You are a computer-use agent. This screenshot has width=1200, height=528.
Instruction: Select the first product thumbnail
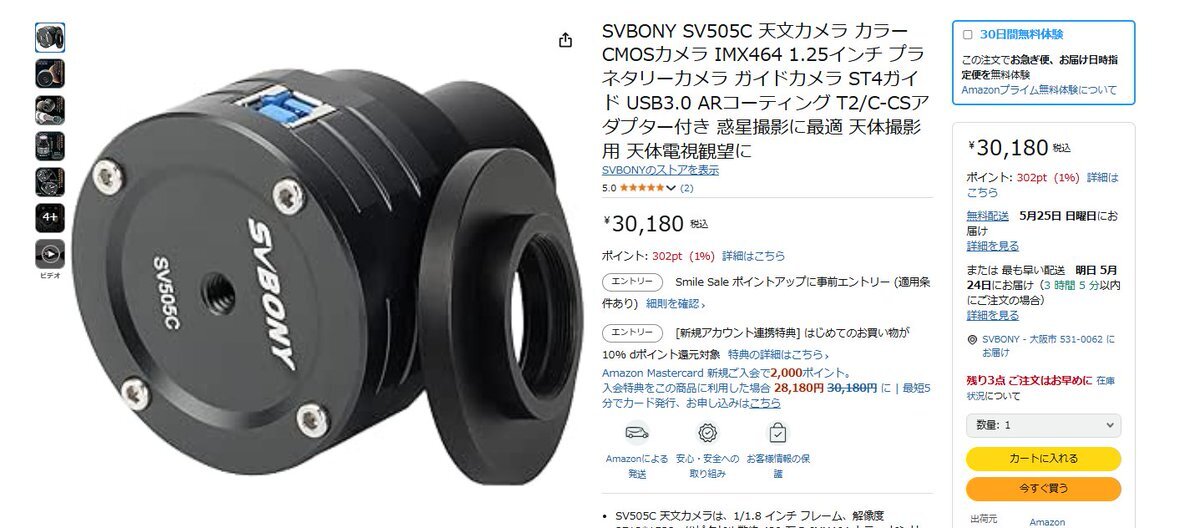coord(50,38)
